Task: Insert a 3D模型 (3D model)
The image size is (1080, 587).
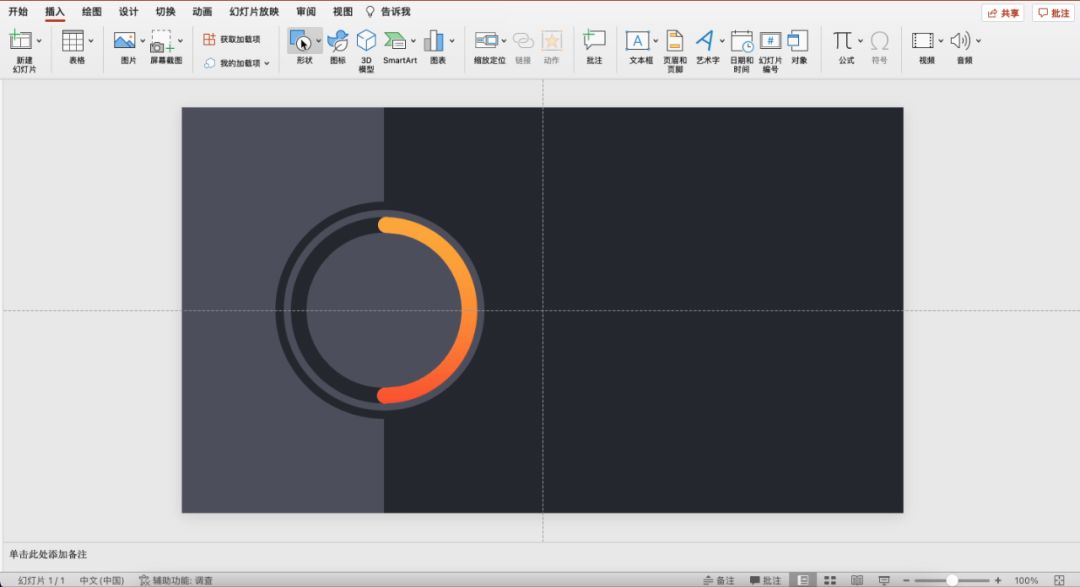Action: (x=366, y=47)
